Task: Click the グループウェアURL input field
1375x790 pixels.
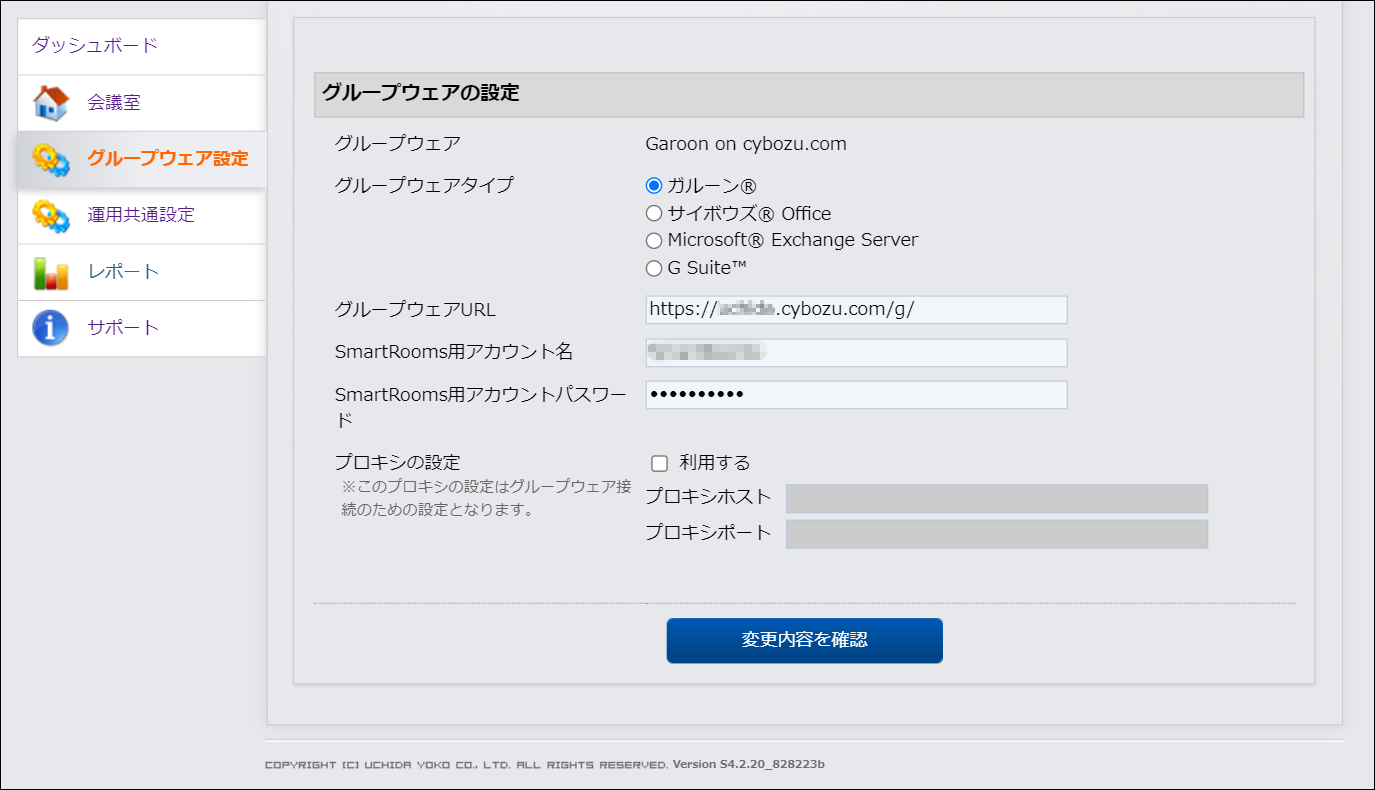Action: tap(856, 310)
